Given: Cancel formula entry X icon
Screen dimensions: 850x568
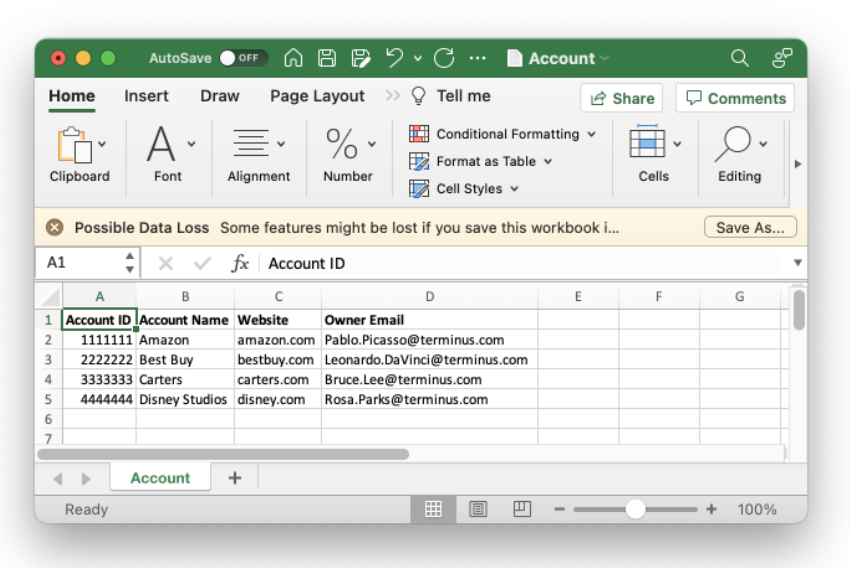Looking at the screenshot, I should tap(166, 263).
